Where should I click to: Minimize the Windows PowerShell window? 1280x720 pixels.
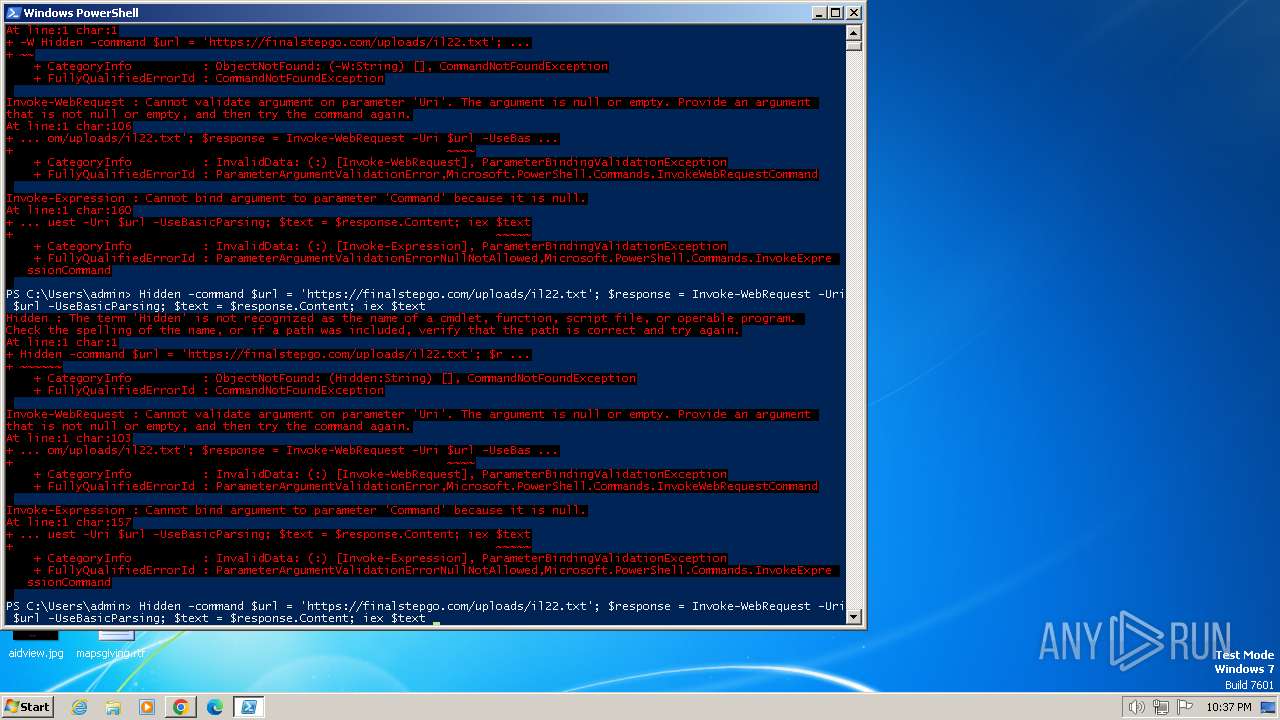point(818,13)
